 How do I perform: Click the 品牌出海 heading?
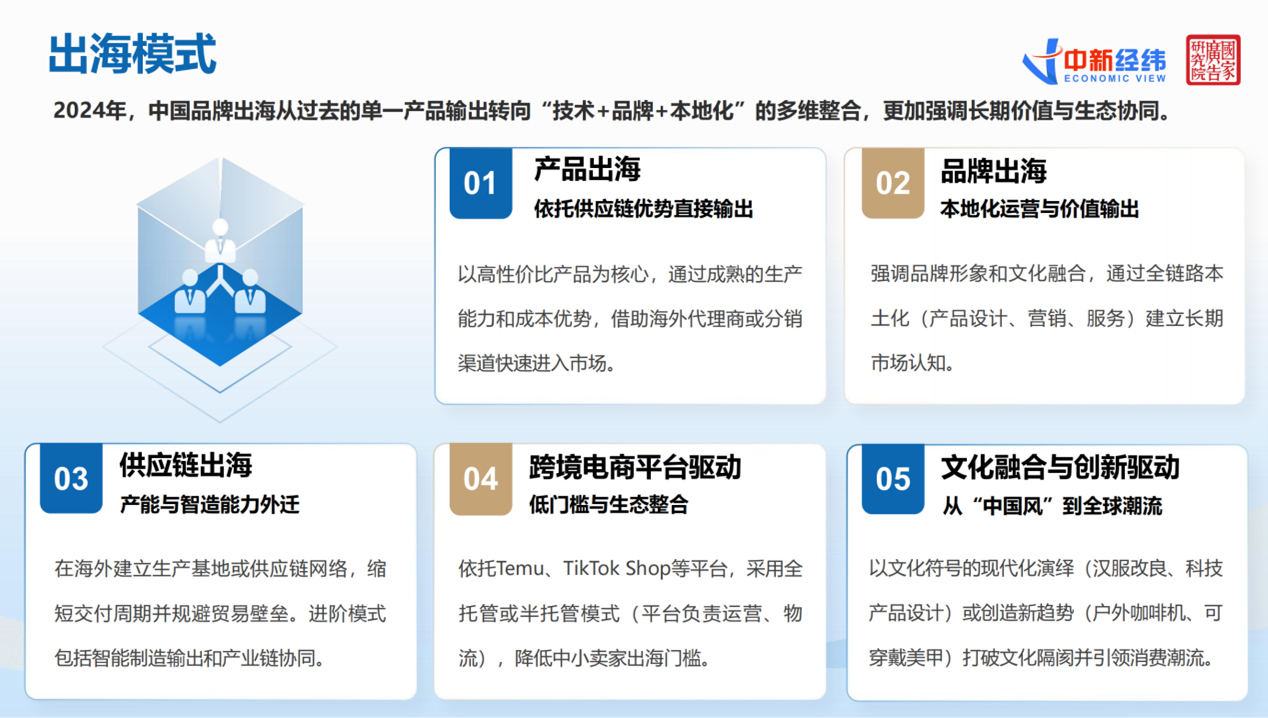pyautogui.click(x=993, y=171)
